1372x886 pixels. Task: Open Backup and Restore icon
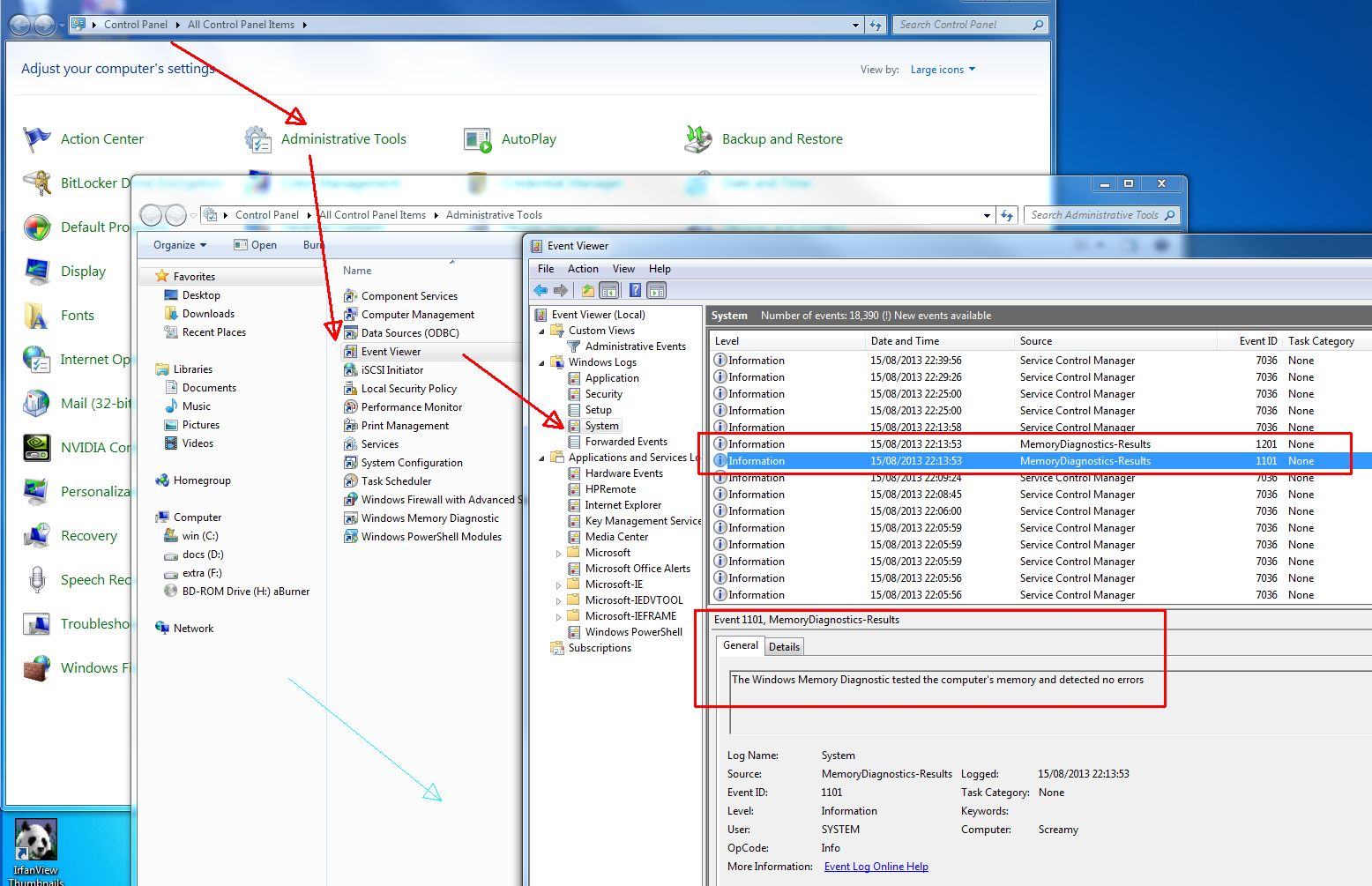pos(698,139)
